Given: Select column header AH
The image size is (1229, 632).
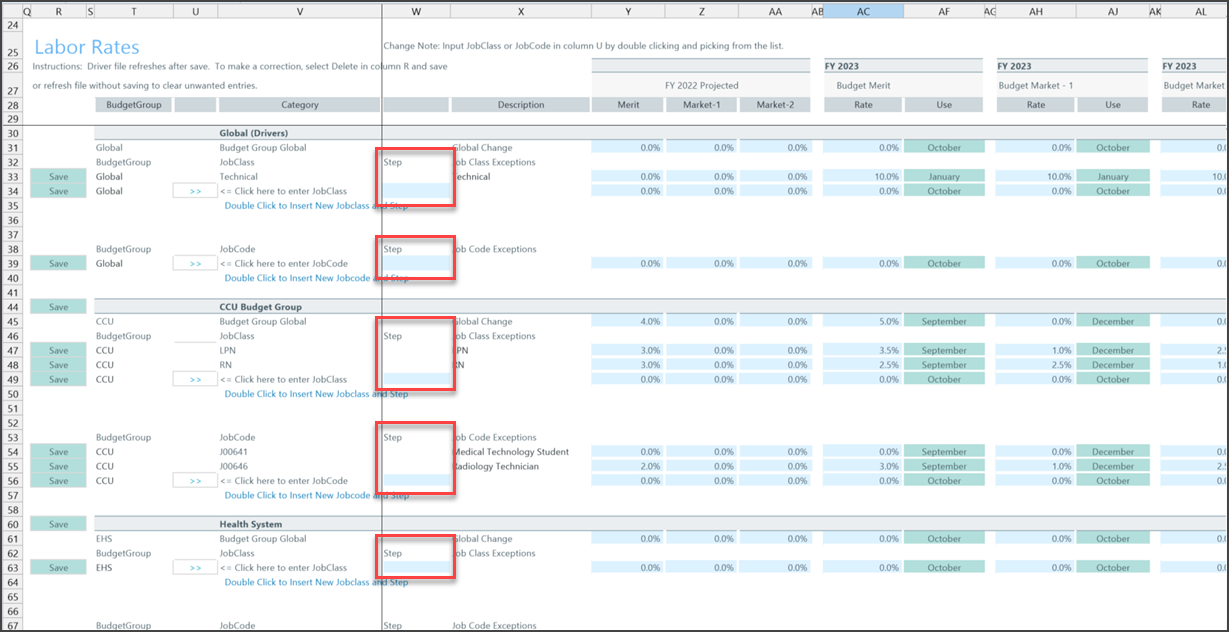Looking at the screenshot, I should point(1036,11).
